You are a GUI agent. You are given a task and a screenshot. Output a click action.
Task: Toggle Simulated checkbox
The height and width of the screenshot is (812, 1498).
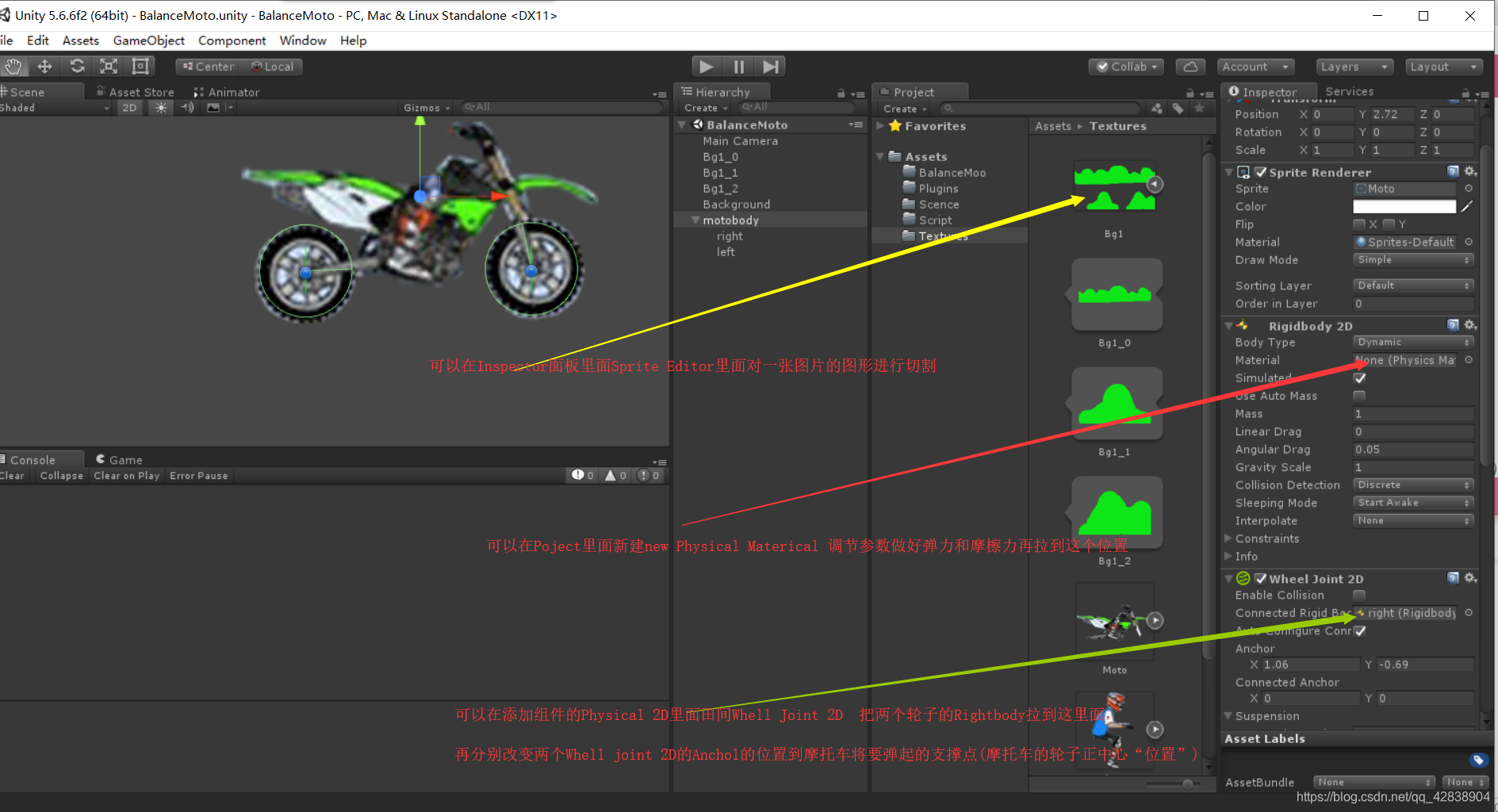[1359, 378]
